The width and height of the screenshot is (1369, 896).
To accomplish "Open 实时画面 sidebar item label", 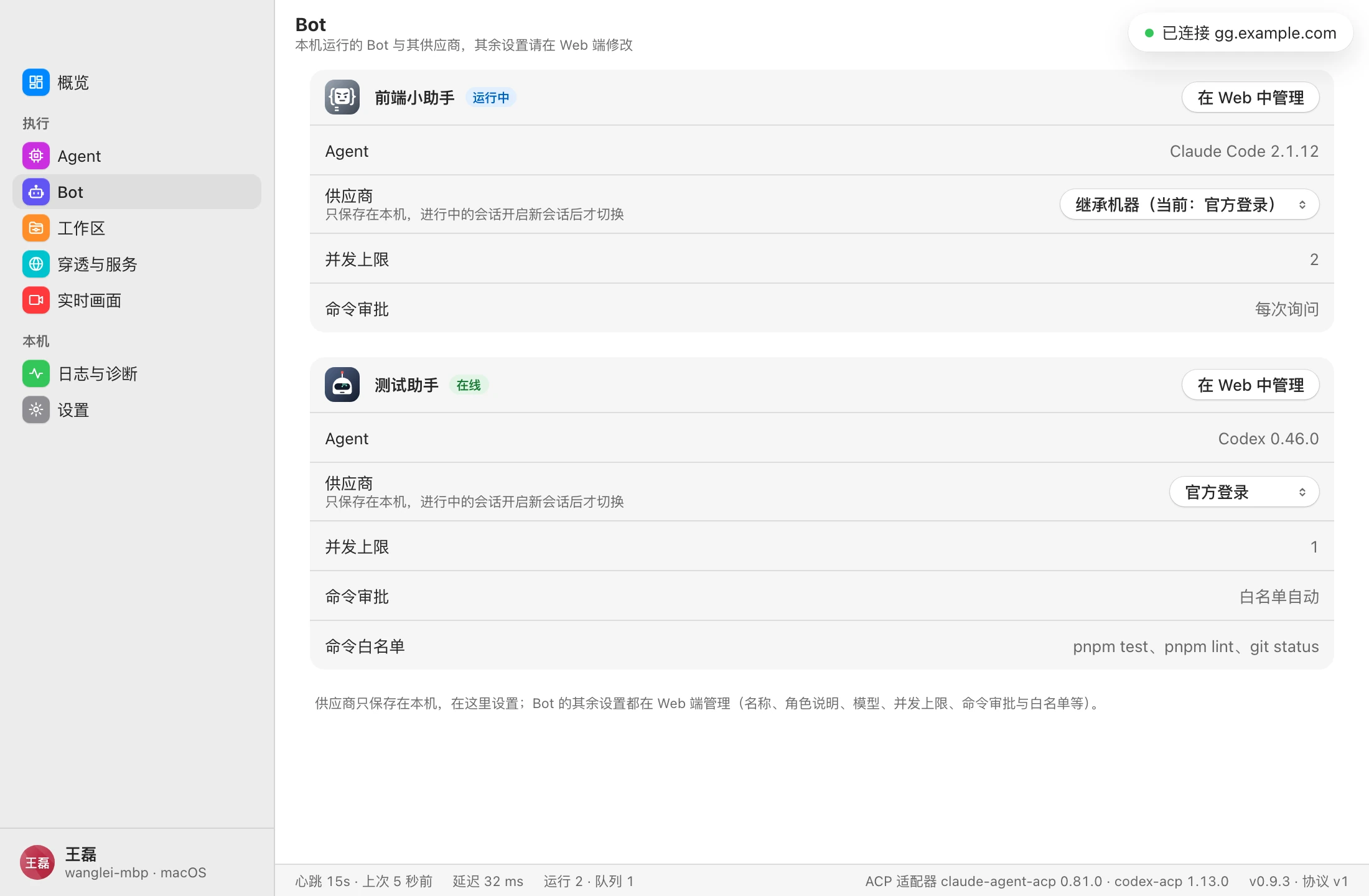I will (x=89, y=301).
